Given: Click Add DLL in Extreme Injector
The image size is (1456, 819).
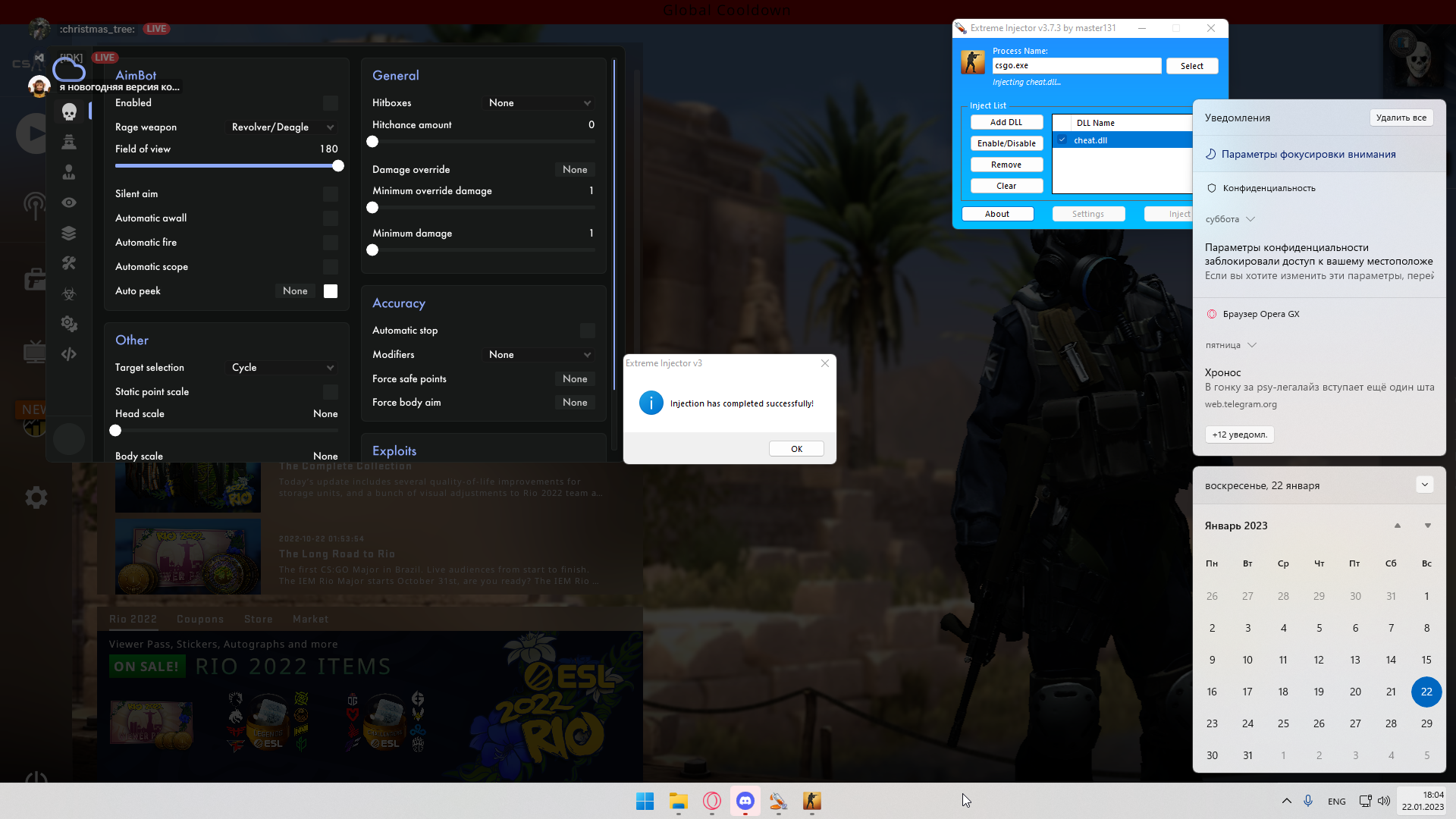Looking at the screenshot, I should (x=1006, y=122).
